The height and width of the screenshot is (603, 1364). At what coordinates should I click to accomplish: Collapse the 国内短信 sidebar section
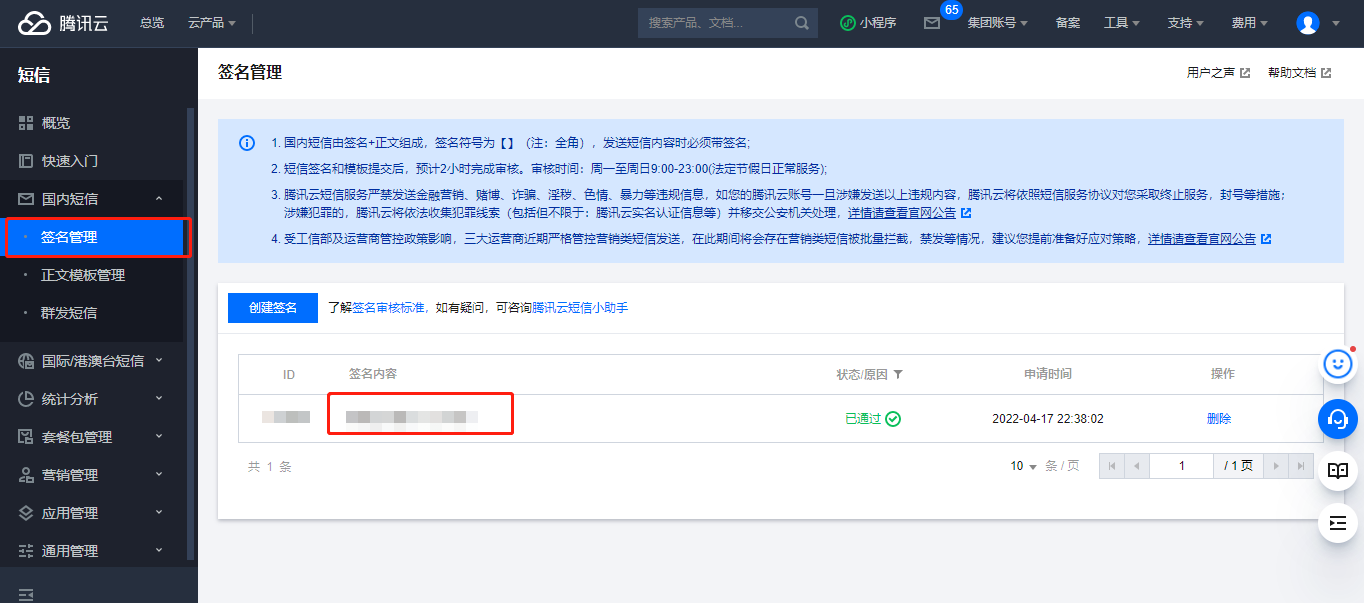click(x=91, y=199)
